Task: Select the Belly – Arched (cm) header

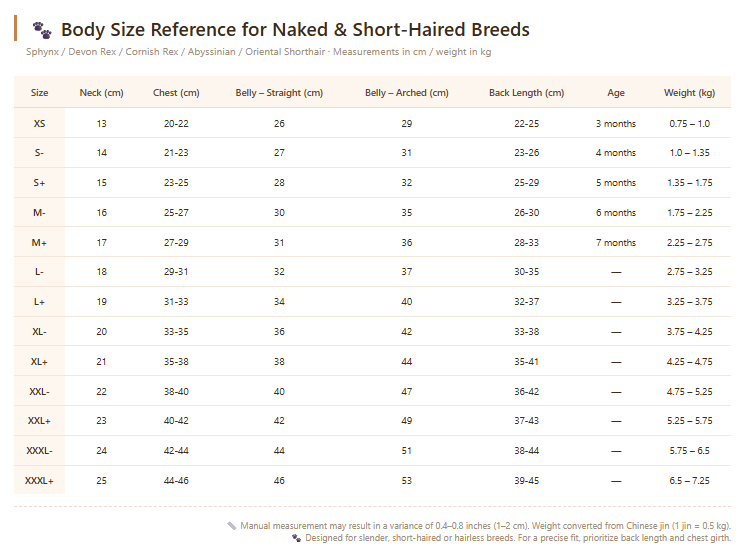Action: [x=407, y=93]
